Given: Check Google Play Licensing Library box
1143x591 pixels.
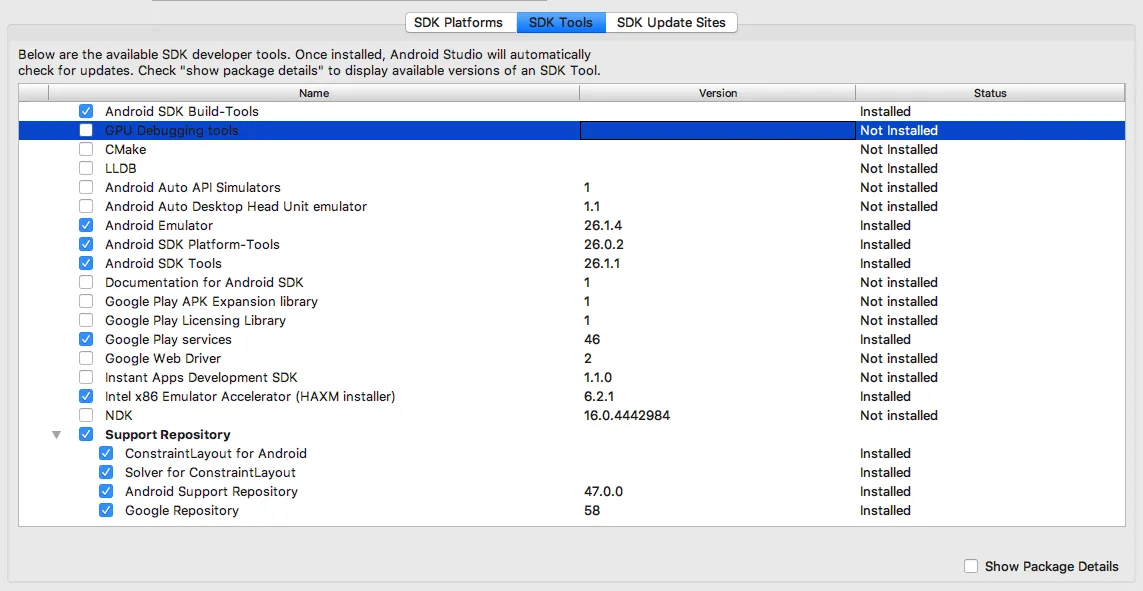Looking at the screenshot, I should [86, 320].
